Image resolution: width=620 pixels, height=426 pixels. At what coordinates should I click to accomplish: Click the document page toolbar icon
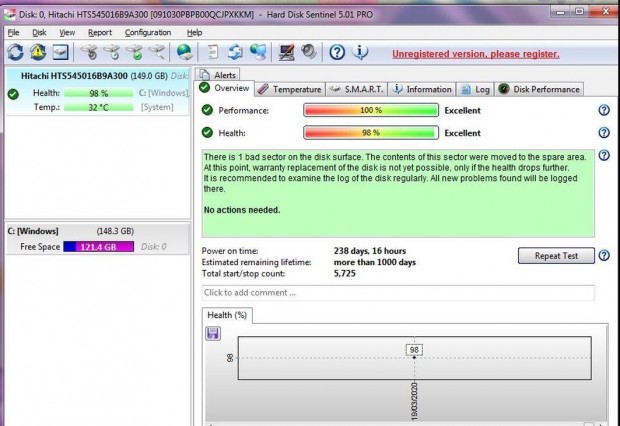213,52
